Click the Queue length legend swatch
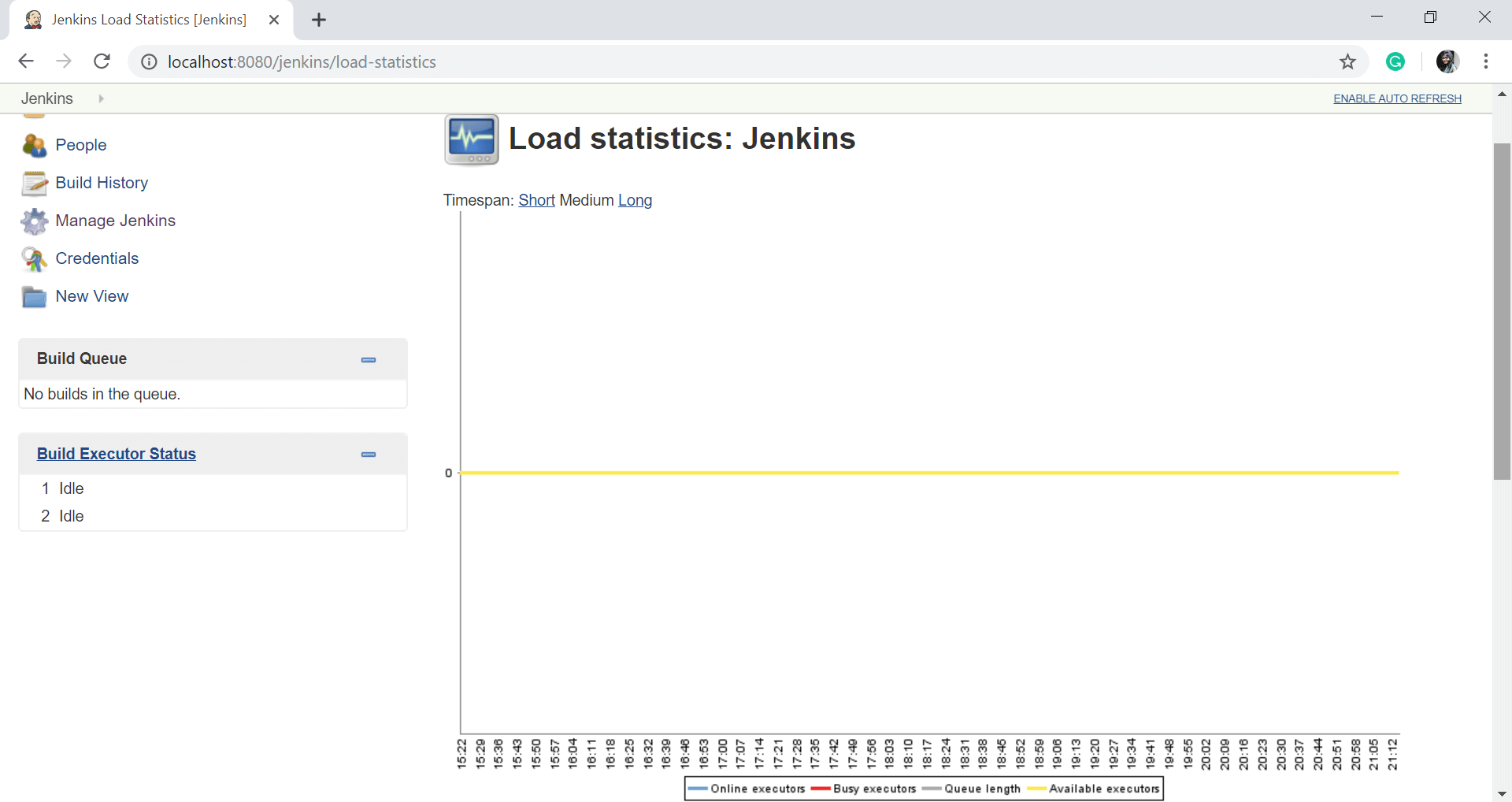1512x802 pixels. 931,789
